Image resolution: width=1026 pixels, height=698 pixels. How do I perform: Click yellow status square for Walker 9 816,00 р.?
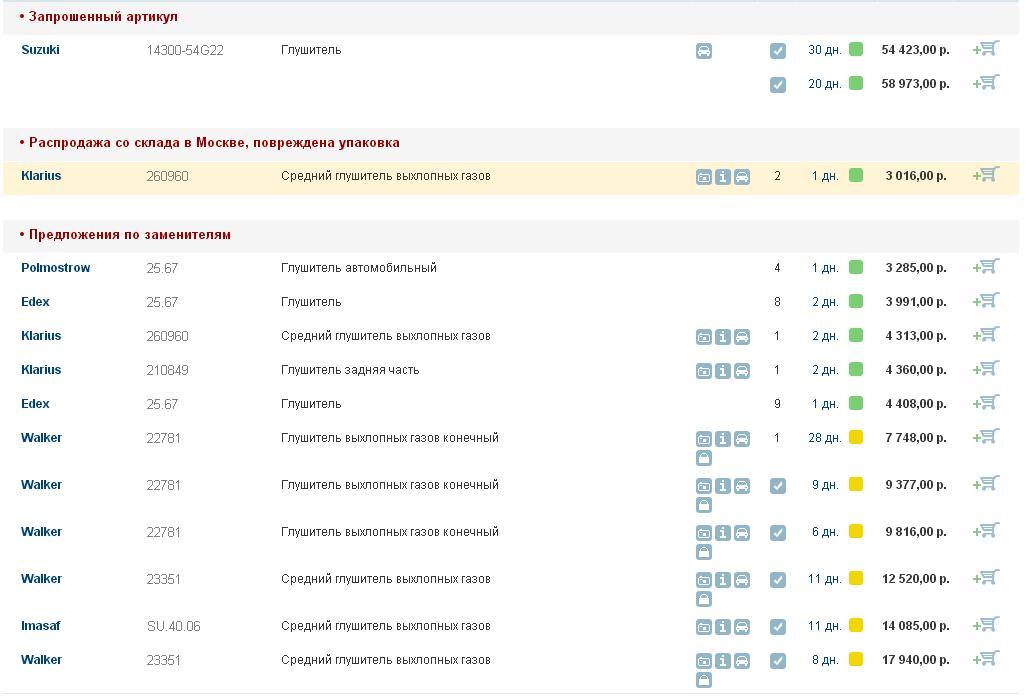(856, 531)
